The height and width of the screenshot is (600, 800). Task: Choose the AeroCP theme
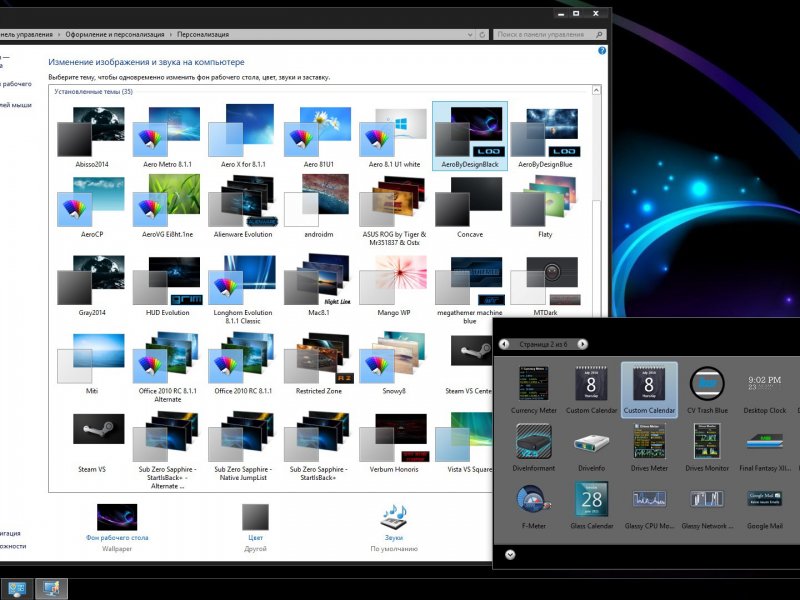coord(92,207)
